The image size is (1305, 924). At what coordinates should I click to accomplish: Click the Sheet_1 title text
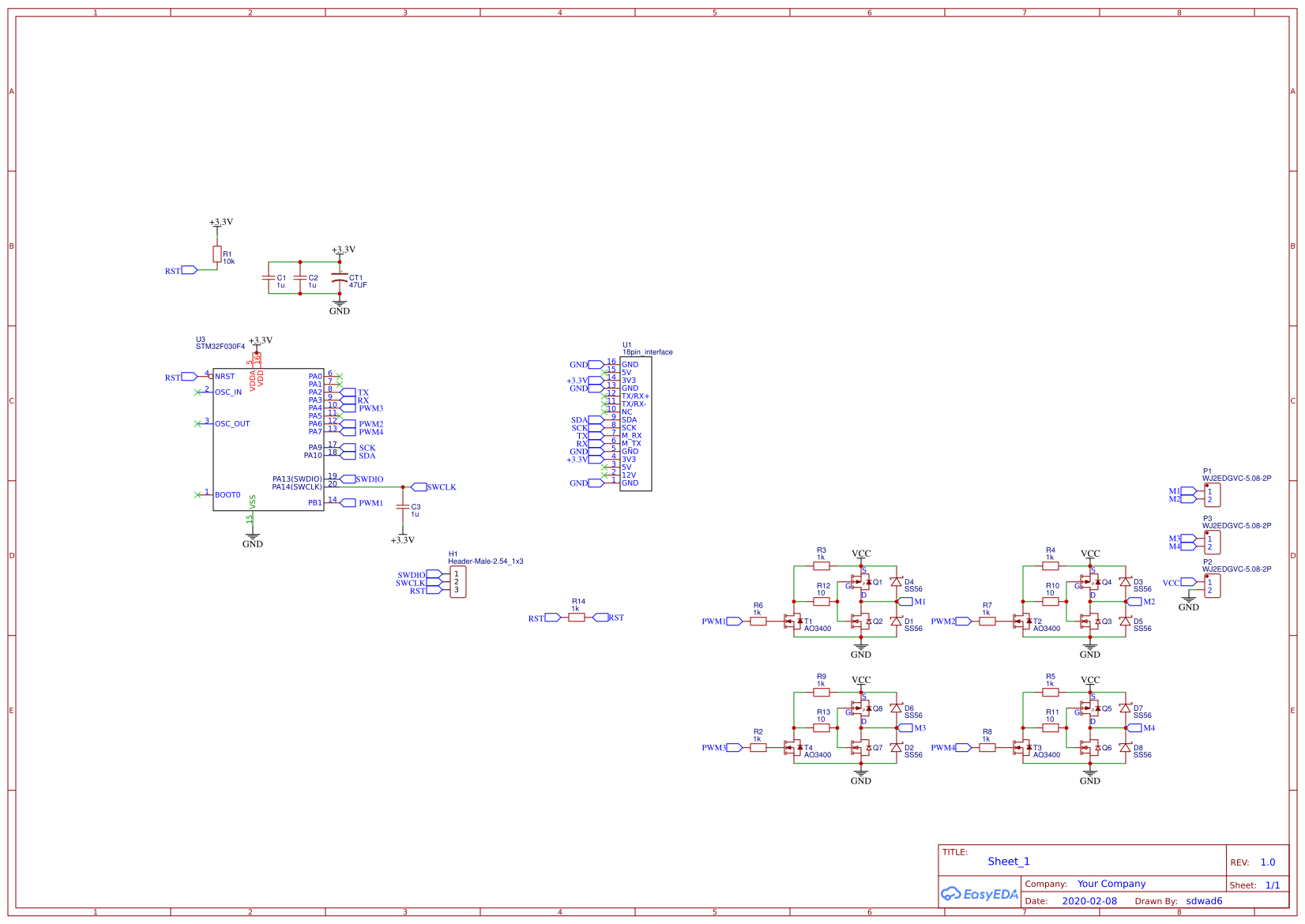pyautogui.click(x=1008, y=862)
